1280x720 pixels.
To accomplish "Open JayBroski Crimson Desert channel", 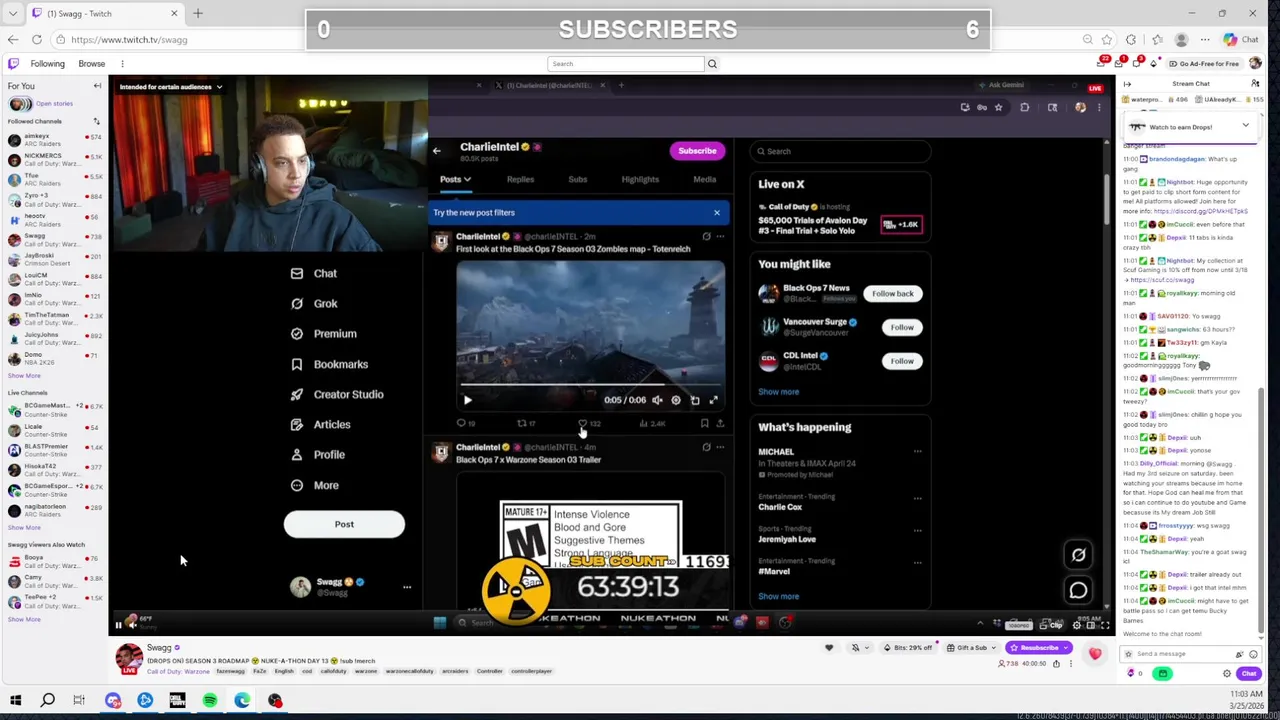I will [55, 259].
